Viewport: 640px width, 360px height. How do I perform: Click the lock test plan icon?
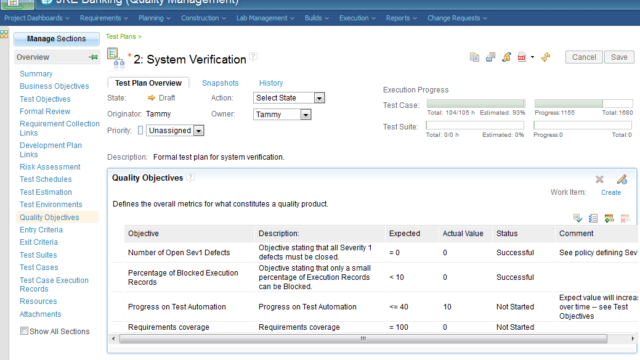(507, 57)
